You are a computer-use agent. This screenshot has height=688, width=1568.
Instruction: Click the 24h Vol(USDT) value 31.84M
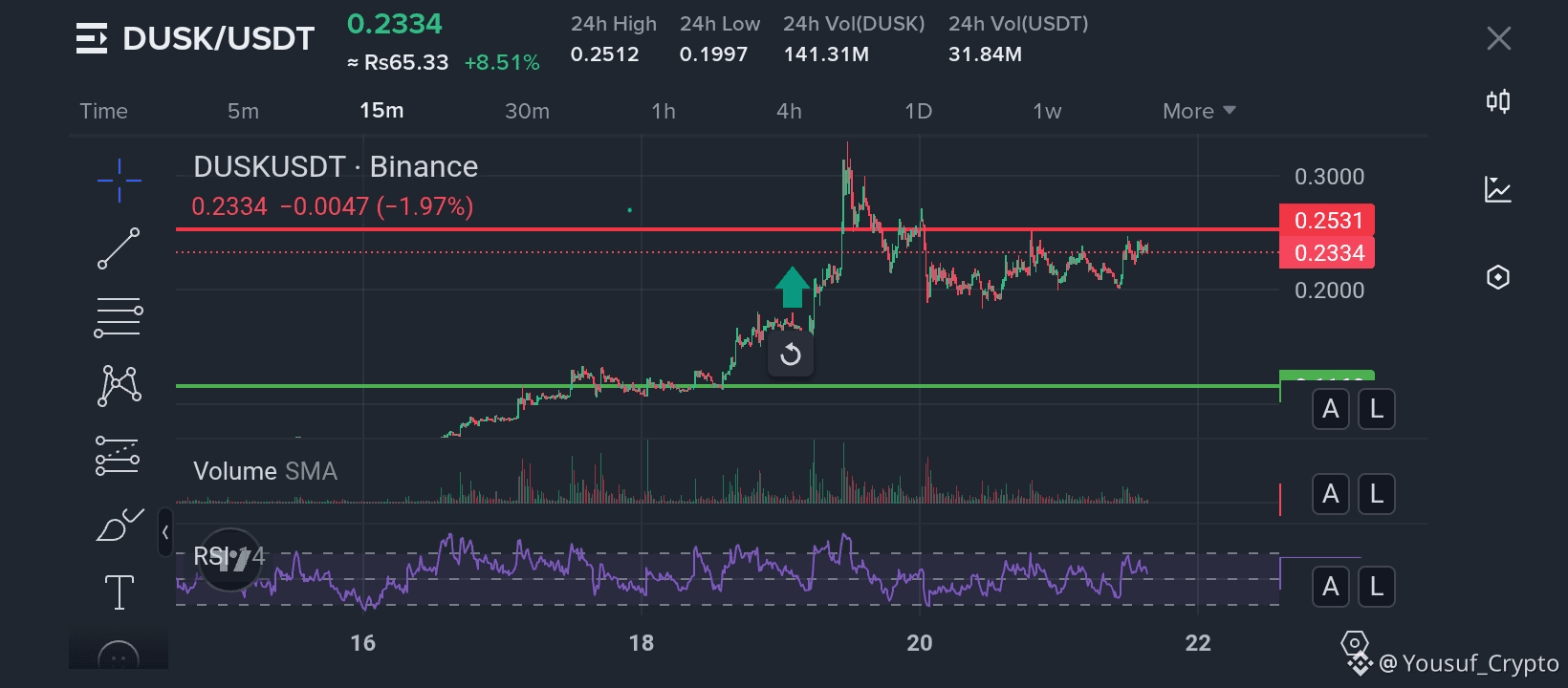tap(985, 54)
